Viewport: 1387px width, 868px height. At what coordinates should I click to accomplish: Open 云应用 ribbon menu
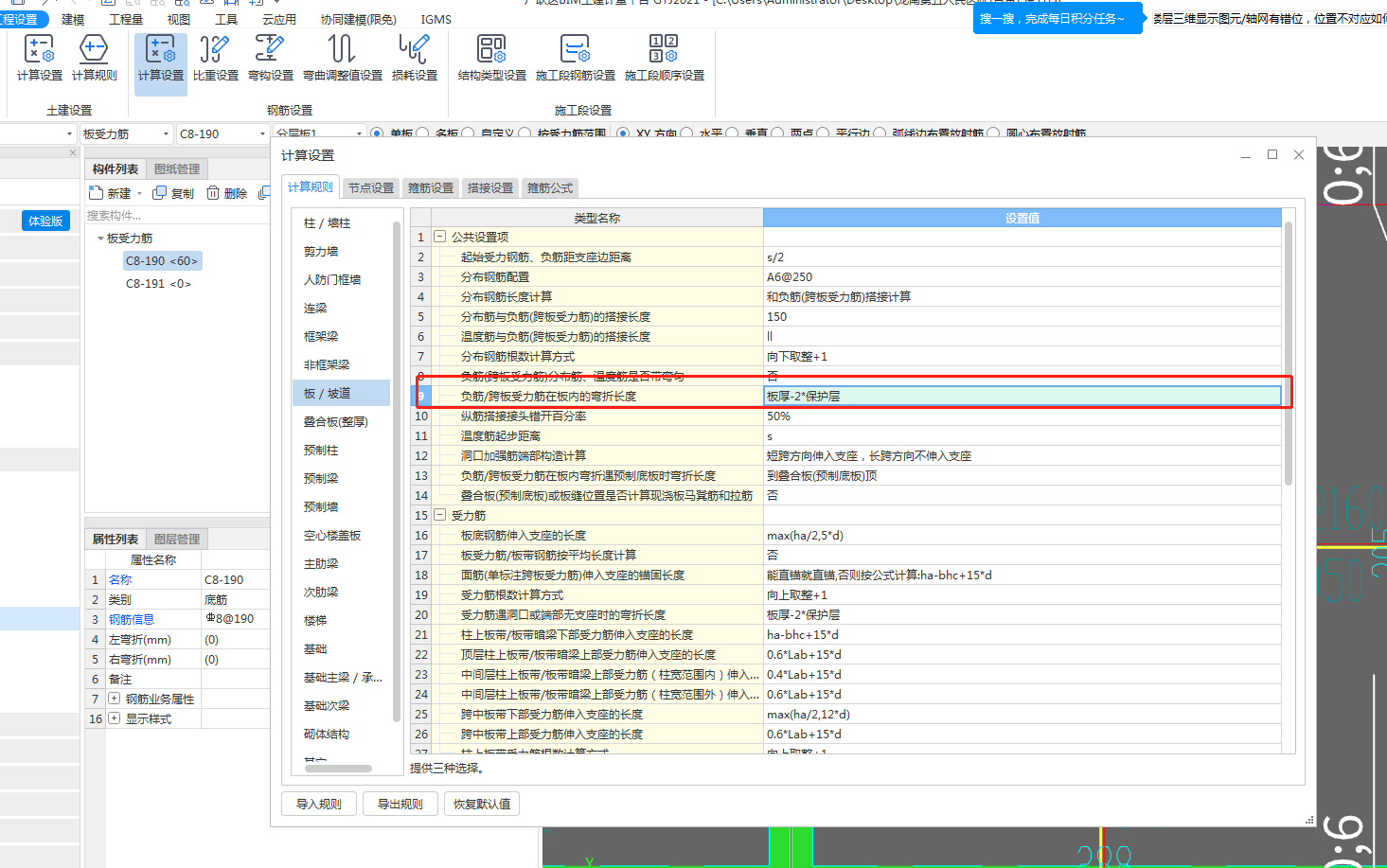point(279,19)
